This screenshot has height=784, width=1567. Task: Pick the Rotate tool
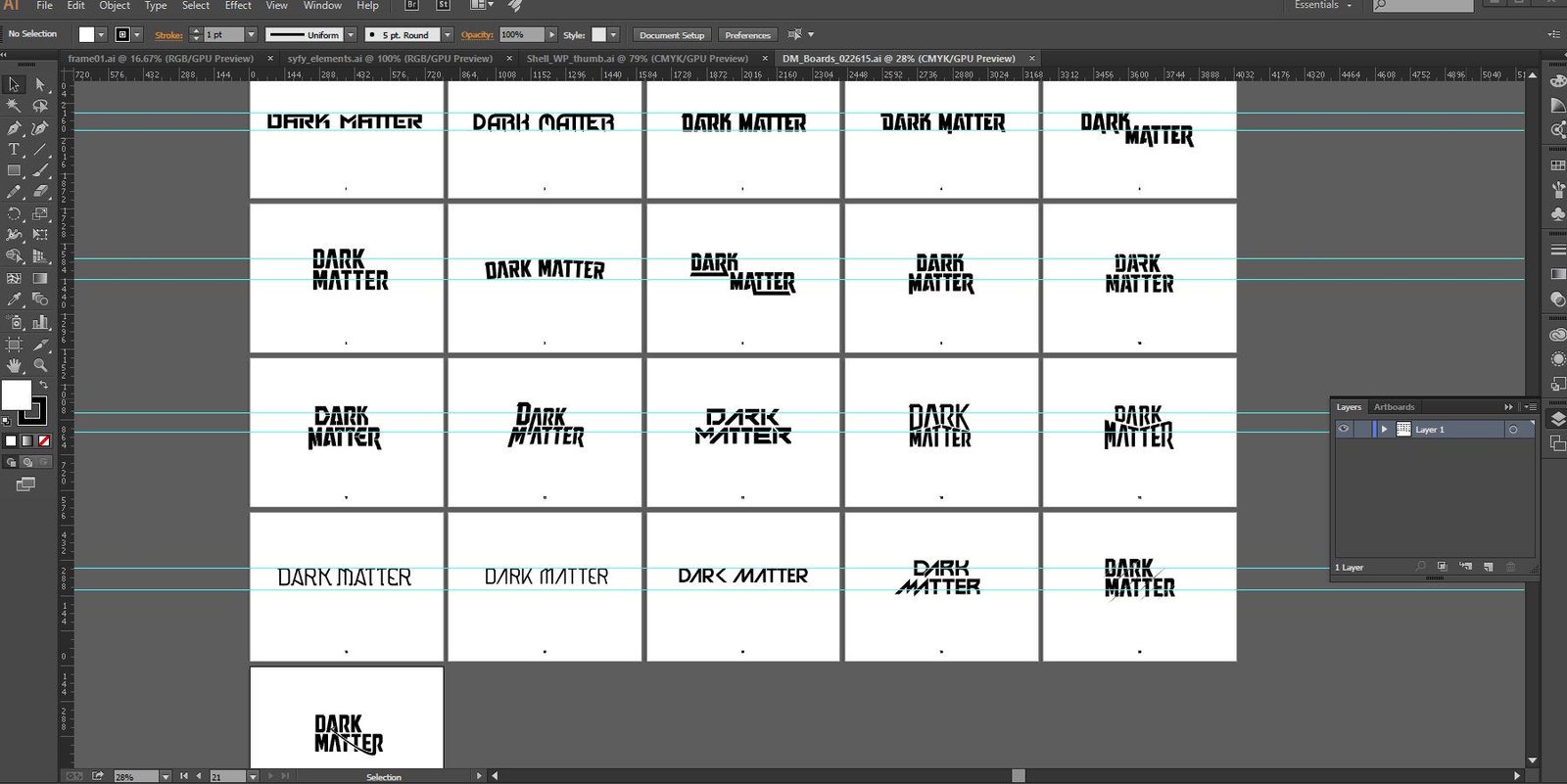tap(14, 214)
